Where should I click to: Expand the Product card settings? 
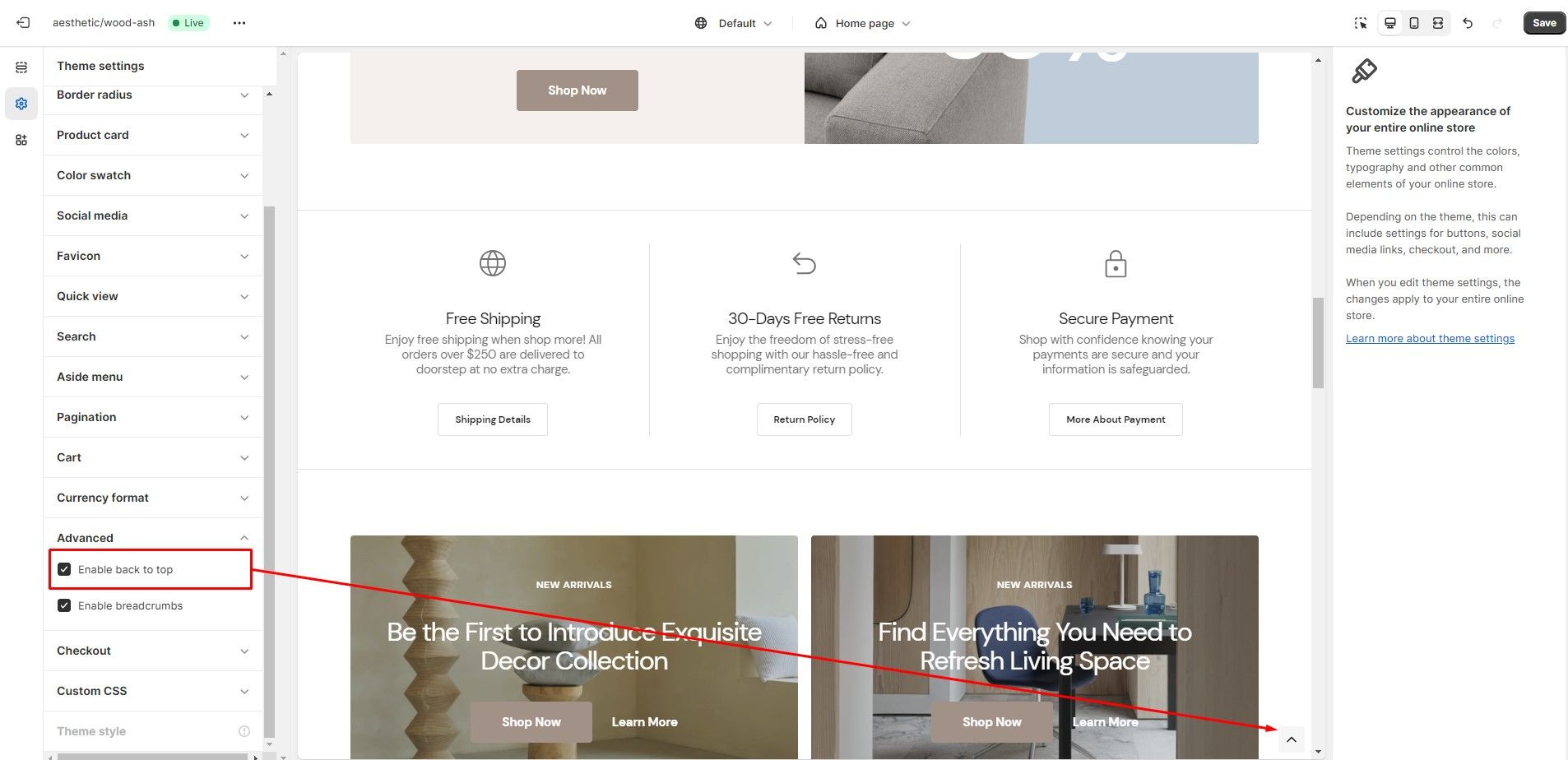153,135
